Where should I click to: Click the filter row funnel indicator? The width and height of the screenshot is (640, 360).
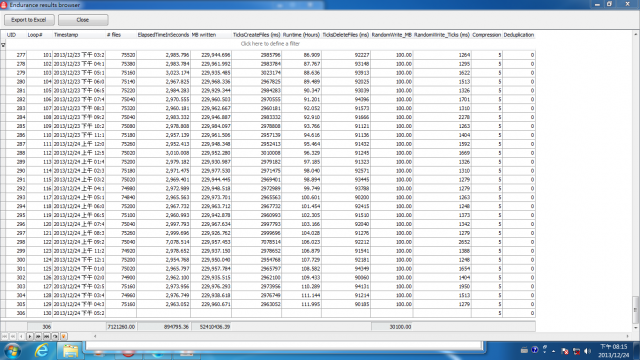pyautogui.click(x=3, y=45)
